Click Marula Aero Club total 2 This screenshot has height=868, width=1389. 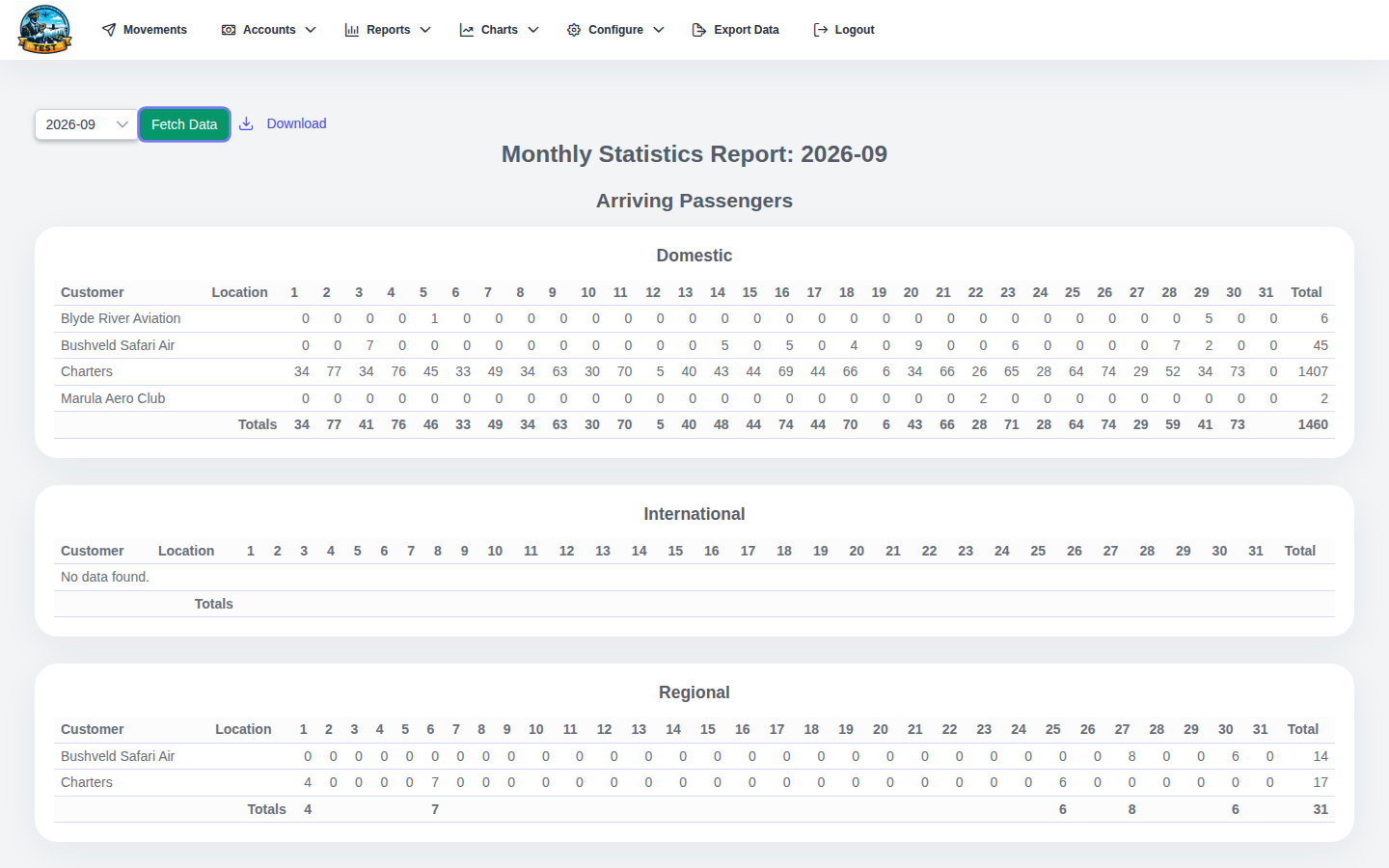tap(1324, 398)
